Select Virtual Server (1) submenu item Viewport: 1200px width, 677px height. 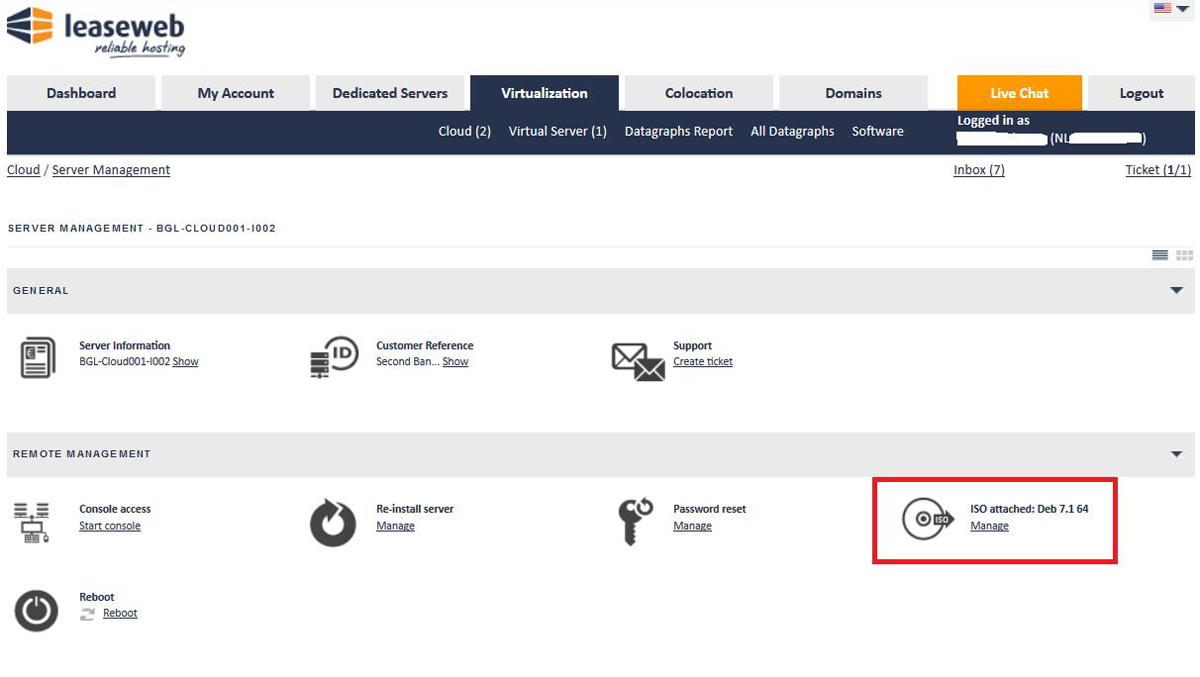[x=557, y=131]
